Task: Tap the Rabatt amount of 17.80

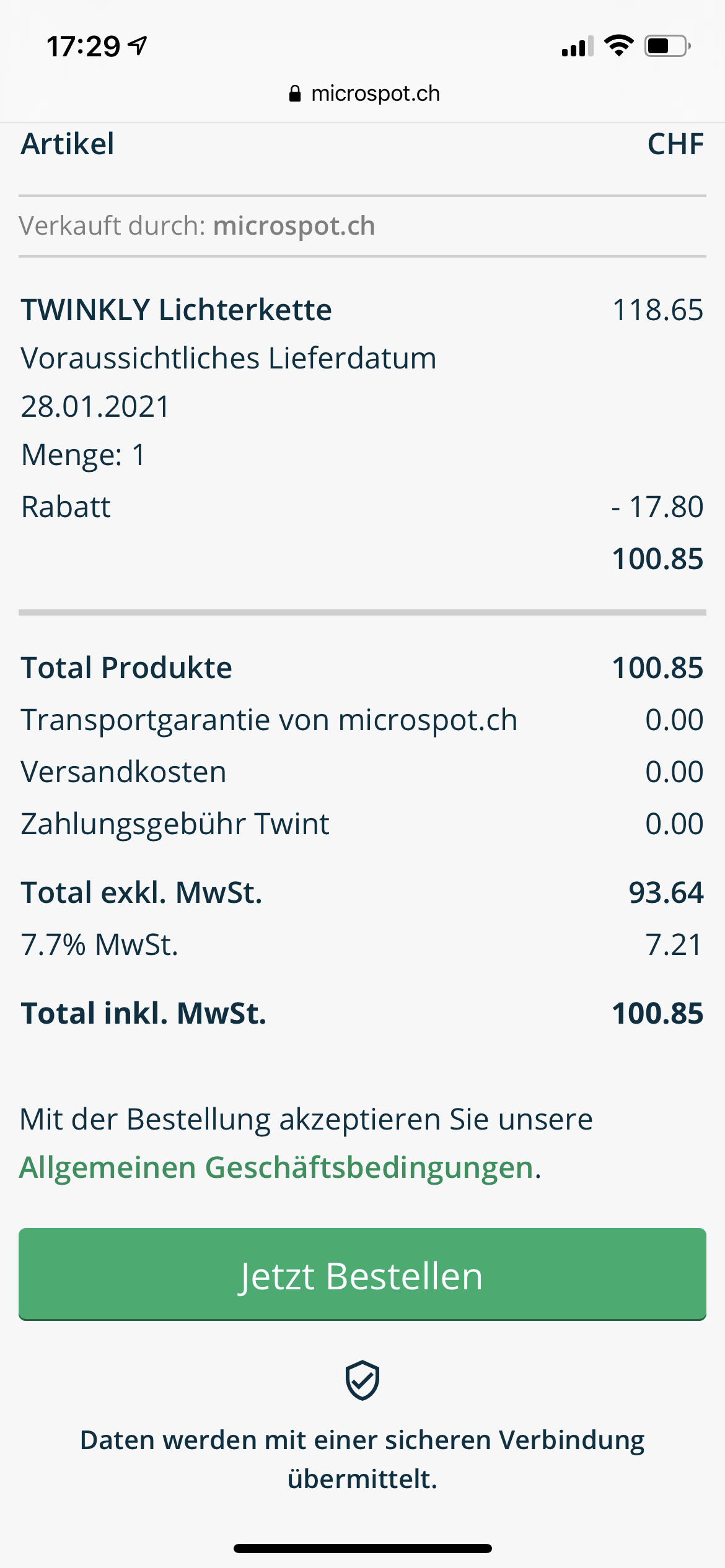Action: click(x=657, y=507)
